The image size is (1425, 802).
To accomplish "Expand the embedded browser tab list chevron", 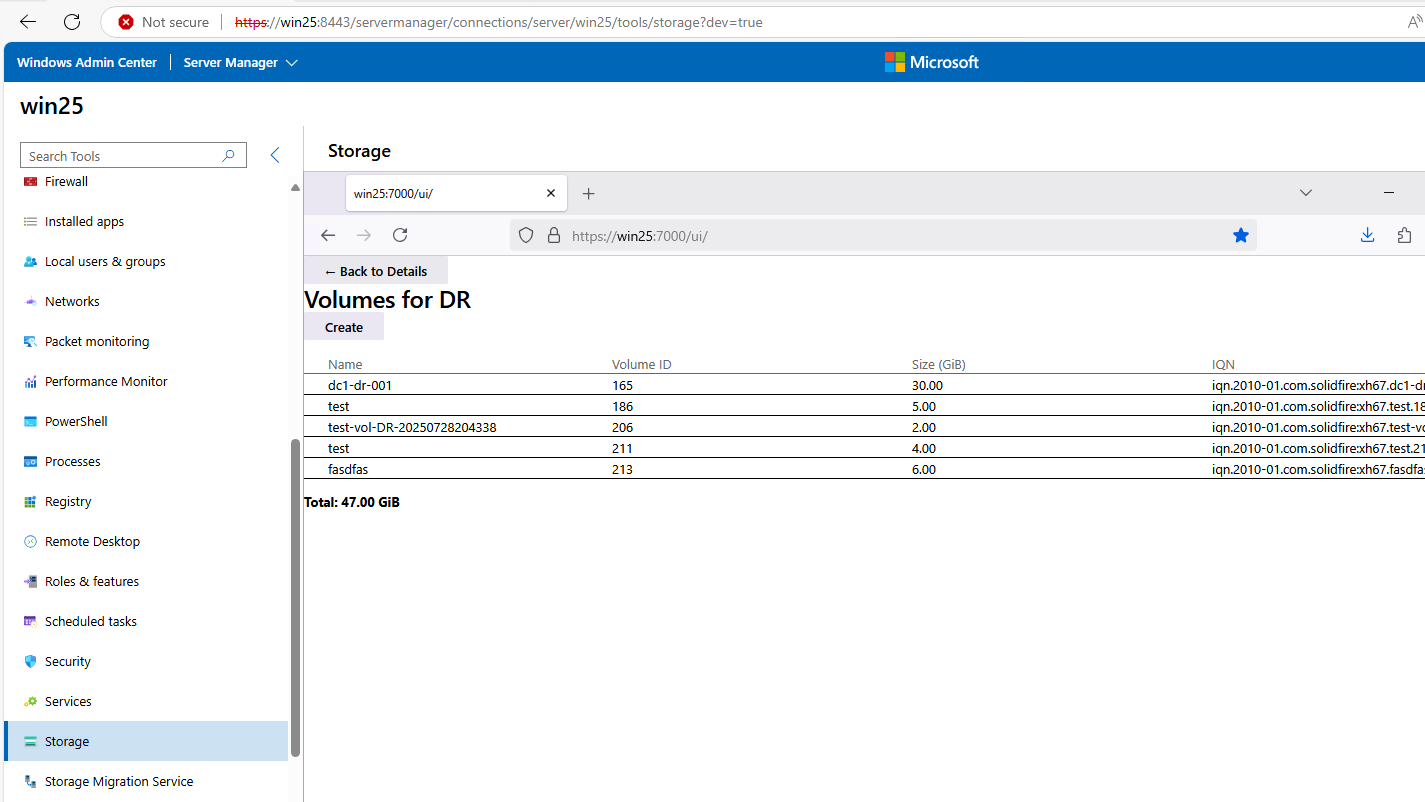I will click(1305, 192).
